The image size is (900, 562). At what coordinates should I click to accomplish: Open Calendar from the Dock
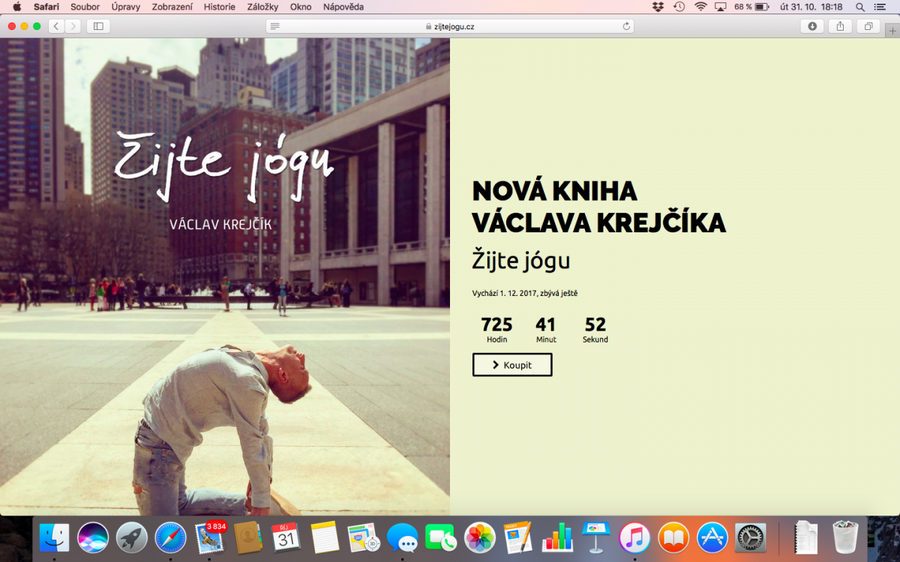tap(286, 538)
